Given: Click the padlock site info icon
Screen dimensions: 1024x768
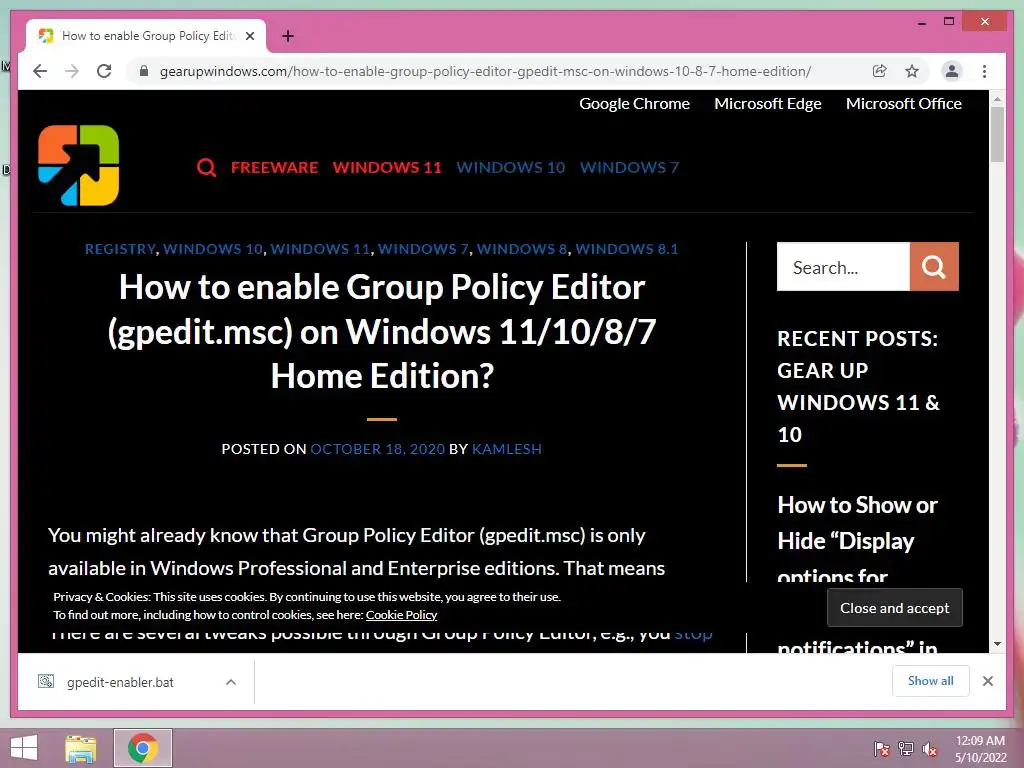Looking at the screenshot, I should click(144, 71).
